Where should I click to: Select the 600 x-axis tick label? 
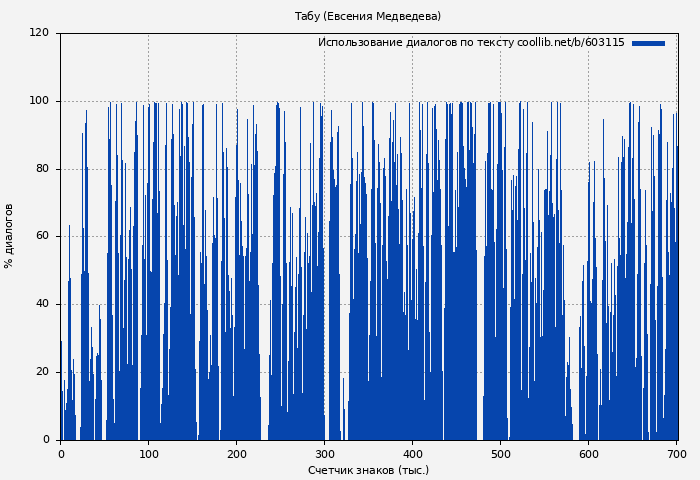(588, 454)
